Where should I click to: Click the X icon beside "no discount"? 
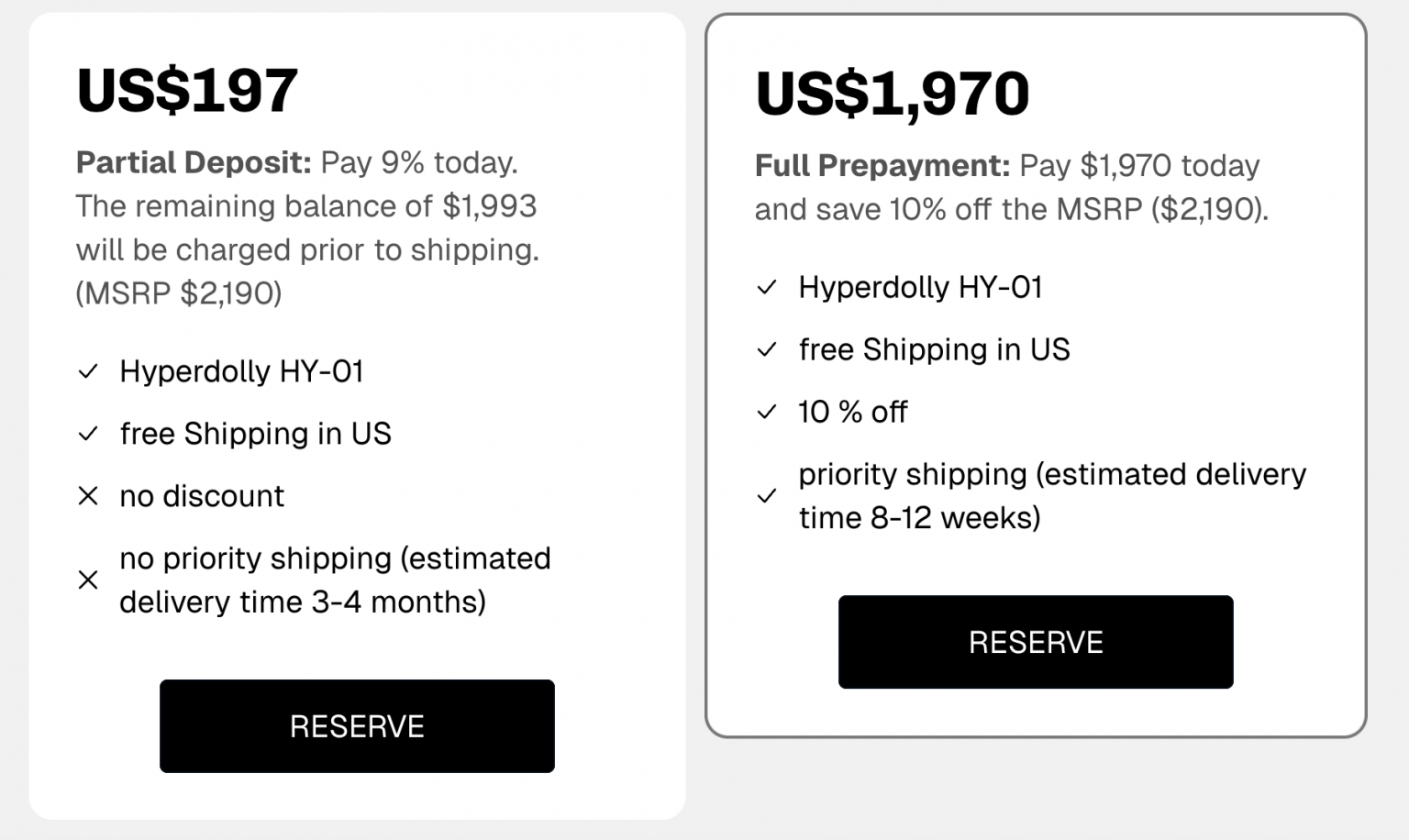tap(88, 496)
